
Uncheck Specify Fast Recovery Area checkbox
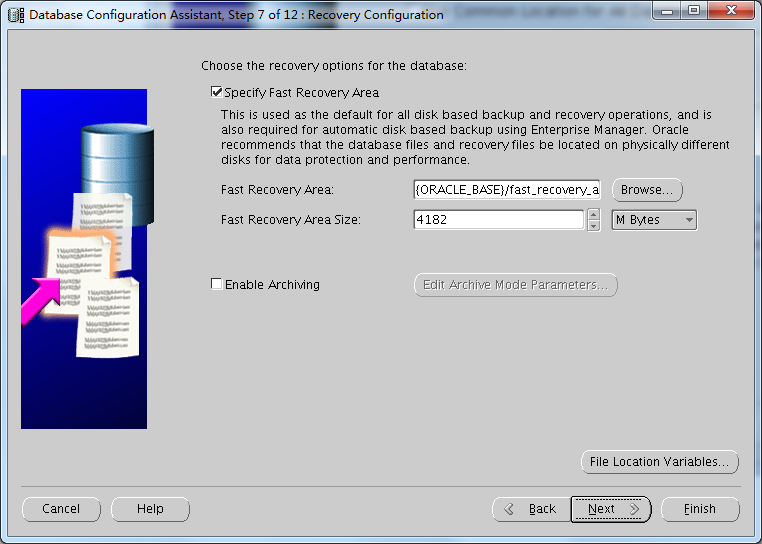click(217, 92)
